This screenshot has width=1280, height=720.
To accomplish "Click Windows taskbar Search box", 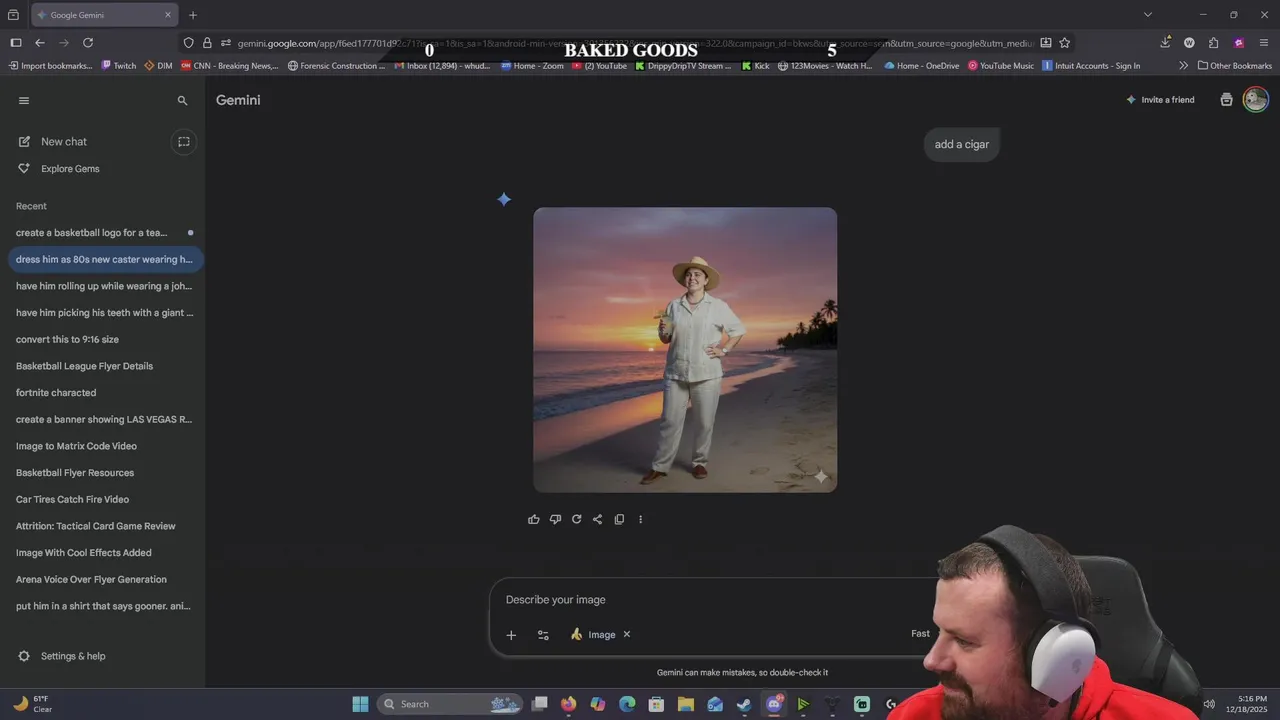I will 450,704.
